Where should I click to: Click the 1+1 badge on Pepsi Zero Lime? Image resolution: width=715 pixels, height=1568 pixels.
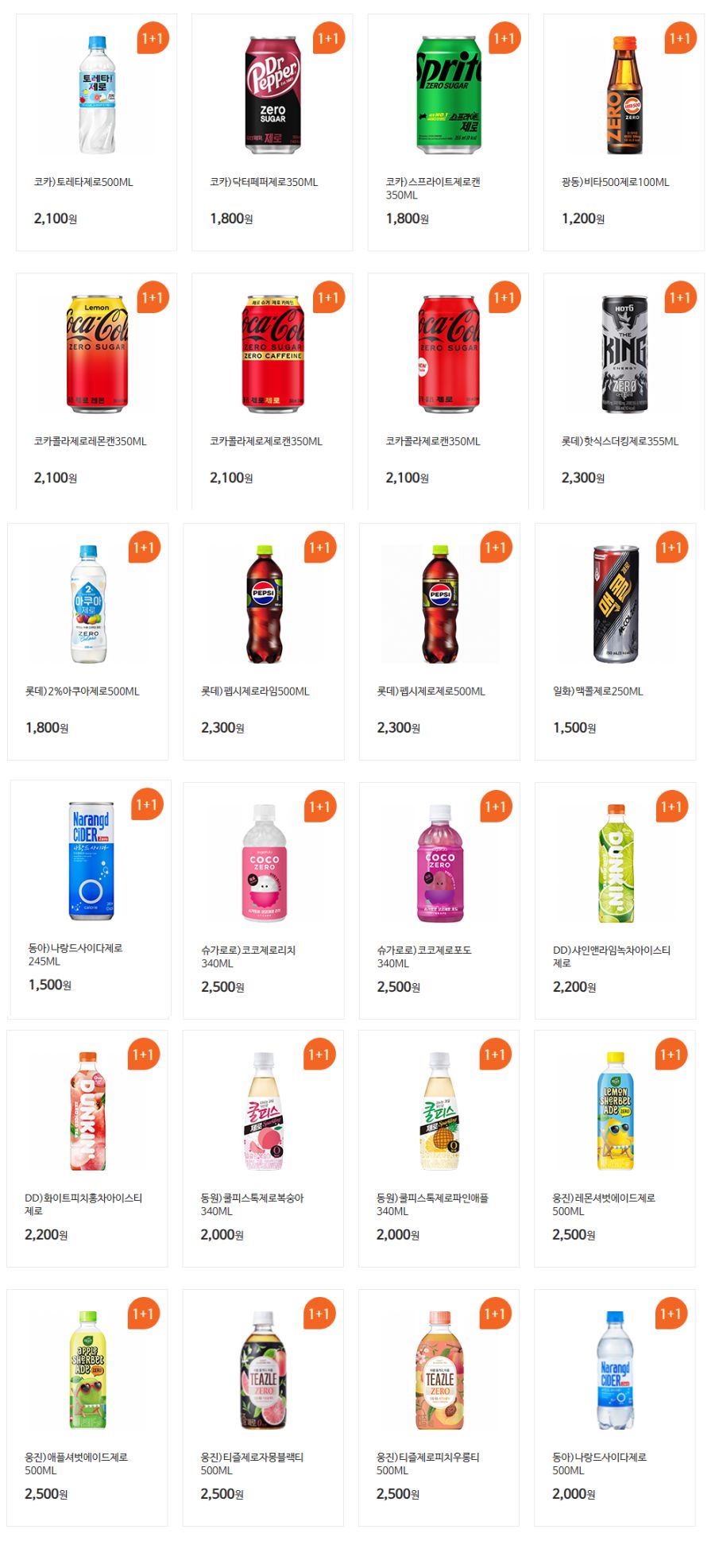point(319,547)
